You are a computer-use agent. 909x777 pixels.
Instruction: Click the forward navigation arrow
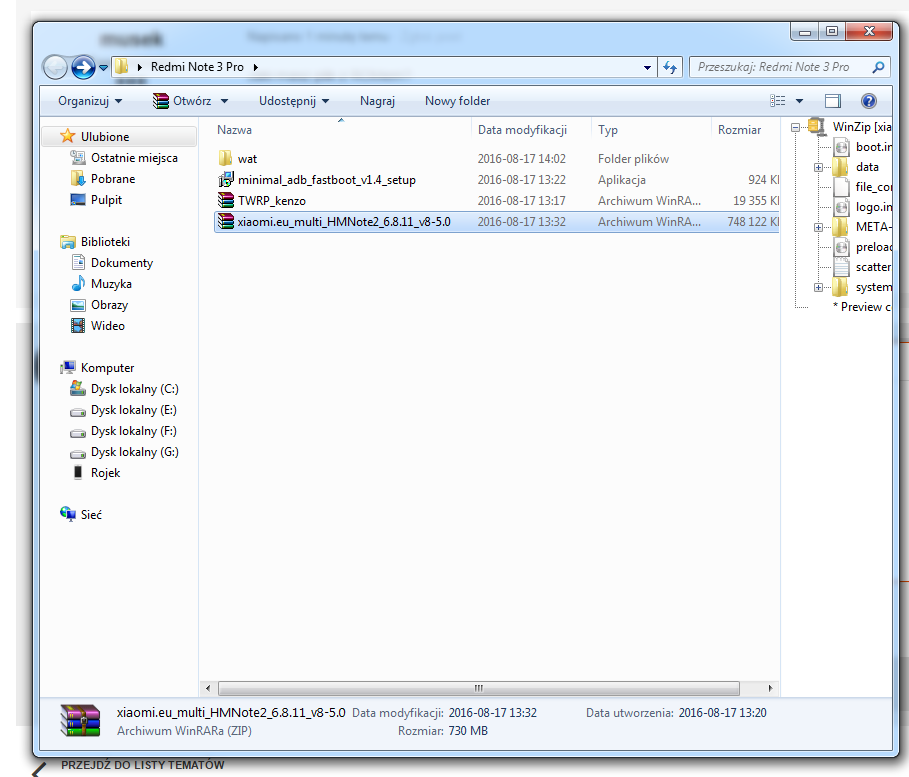84,67
